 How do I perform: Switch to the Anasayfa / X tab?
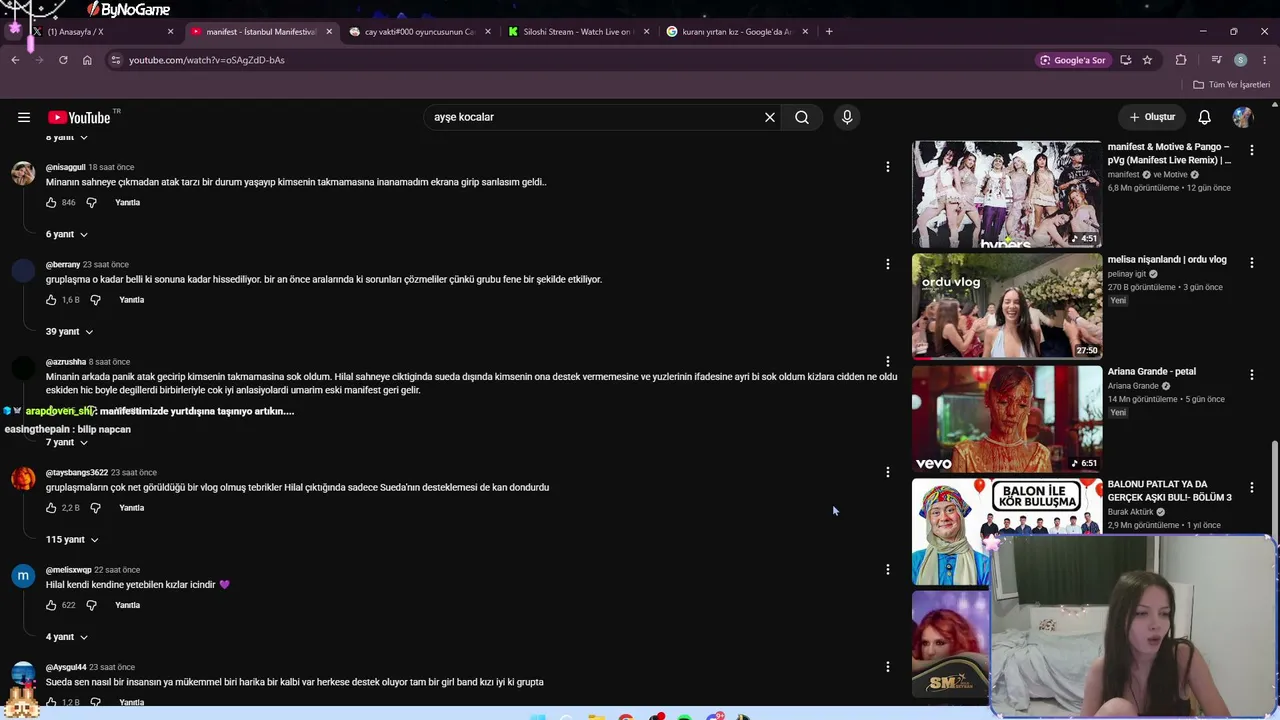pyautogui.click(x=100, y=32)
